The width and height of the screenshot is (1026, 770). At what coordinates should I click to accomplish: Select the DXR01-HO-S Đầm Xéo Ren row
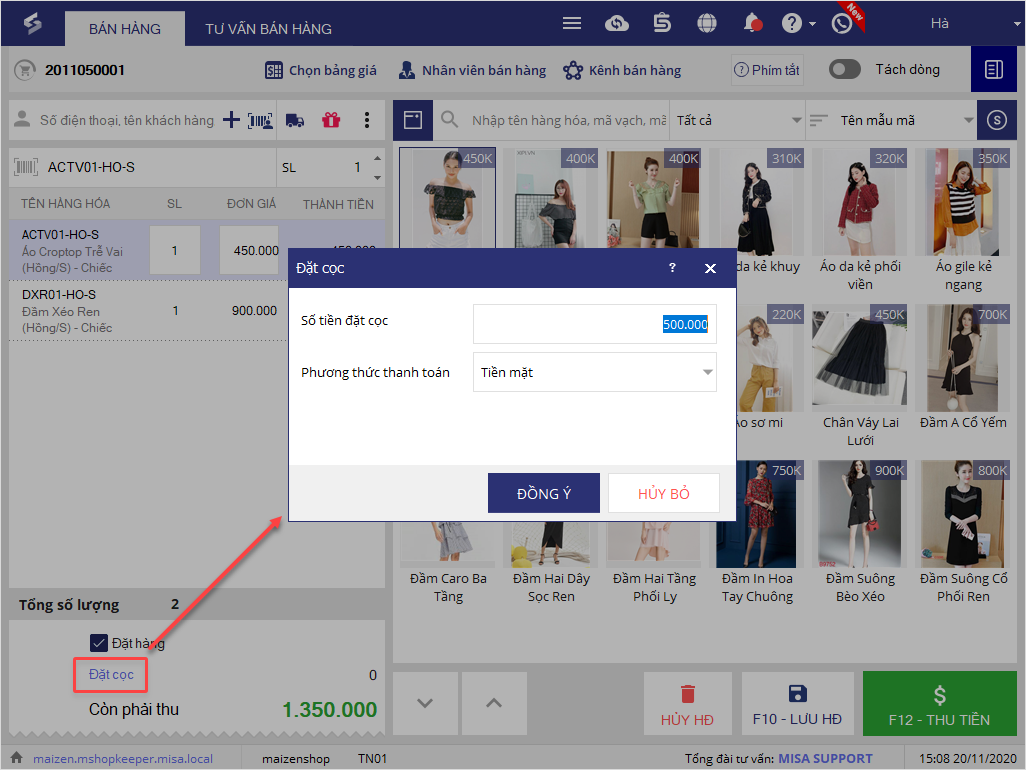[x=148, y=311]
